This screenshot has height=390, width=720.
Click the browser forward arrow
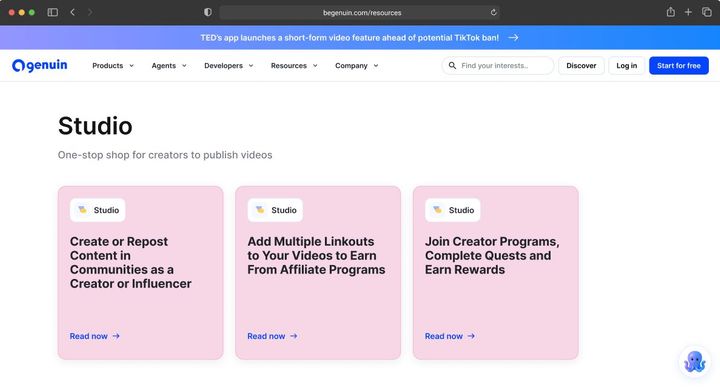90,12
